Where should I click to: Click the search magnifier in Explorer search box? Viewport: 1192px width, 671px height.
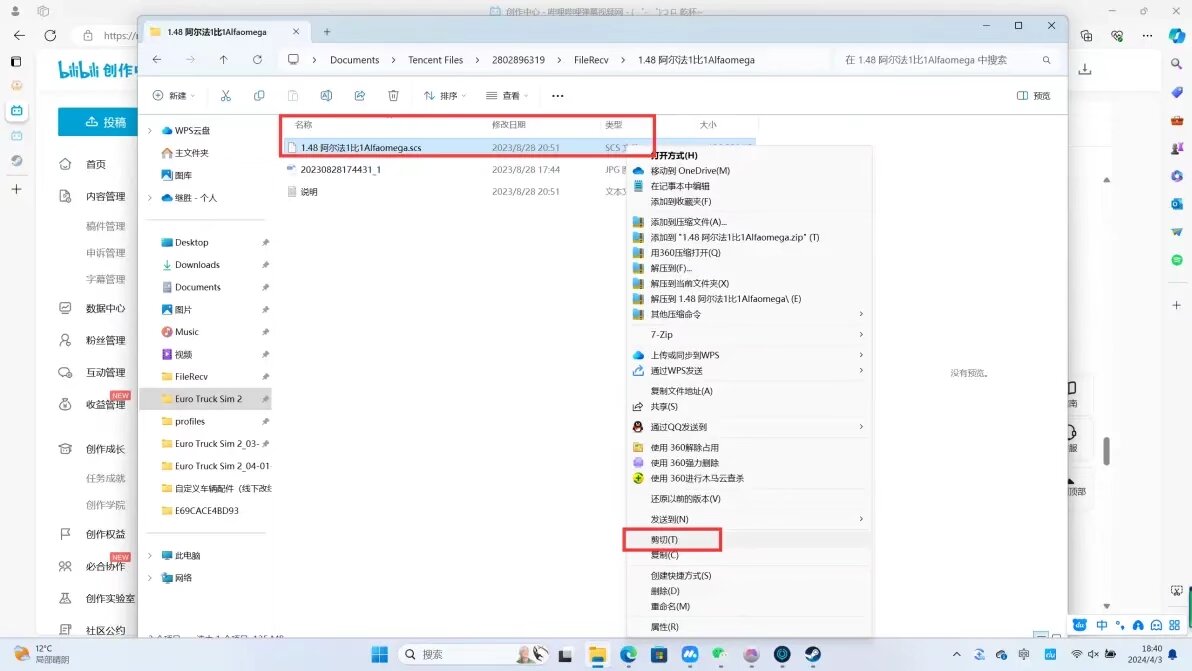1047,60
